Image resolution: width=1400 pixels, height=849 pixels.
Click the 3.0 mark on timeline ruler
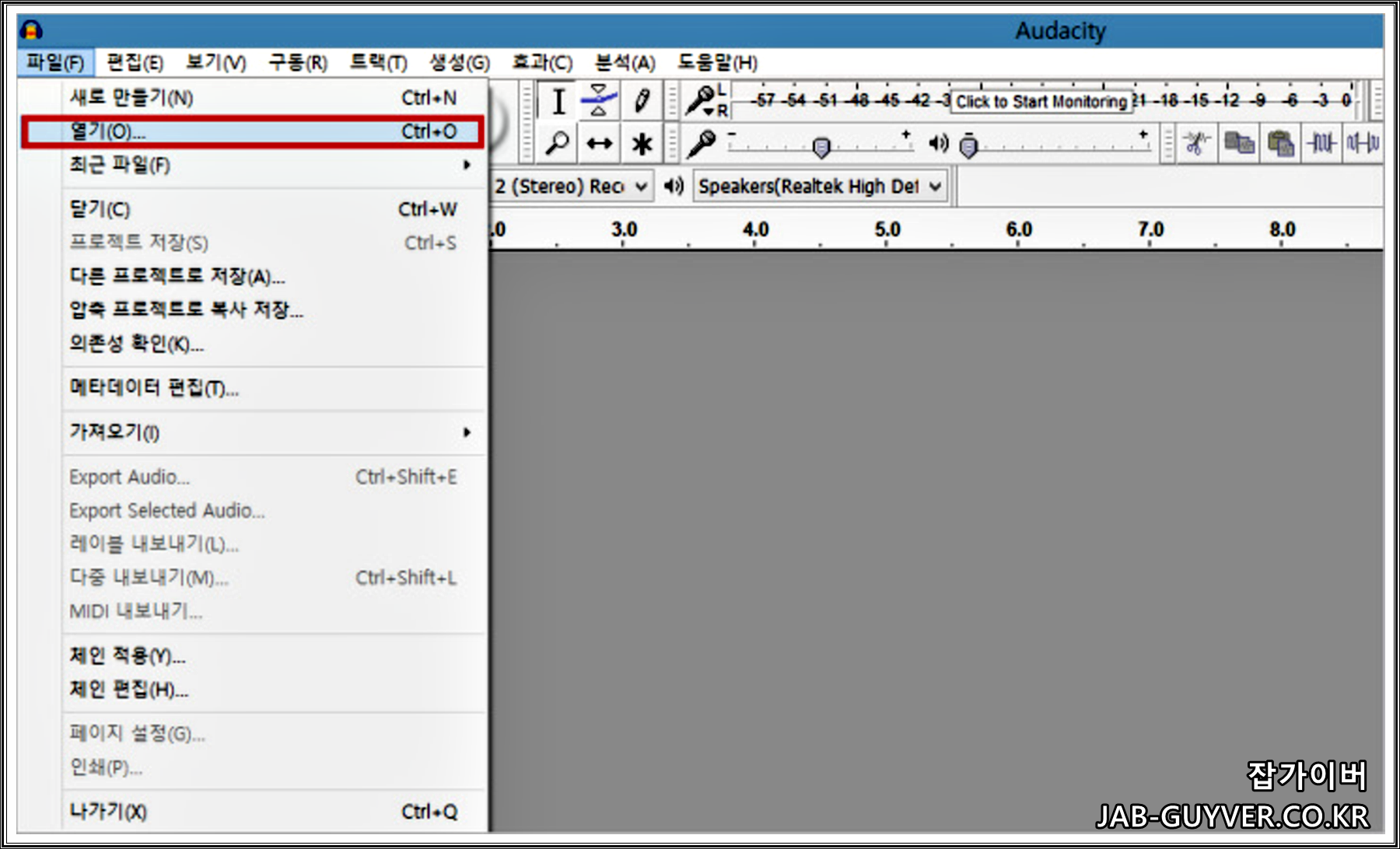(624, 229)
